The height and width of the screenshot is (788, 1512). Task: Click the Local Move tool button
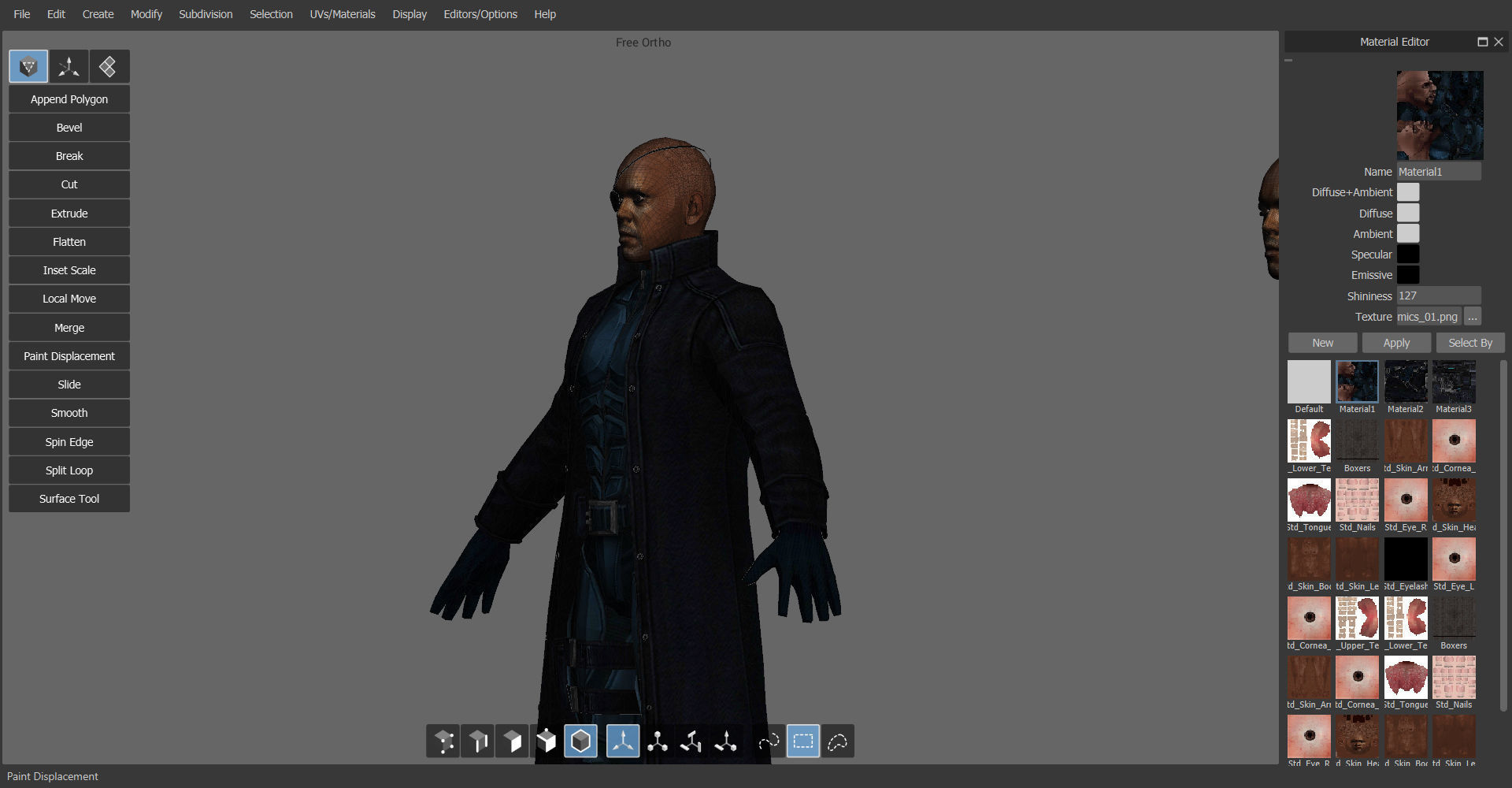click(x=69, y=299)
